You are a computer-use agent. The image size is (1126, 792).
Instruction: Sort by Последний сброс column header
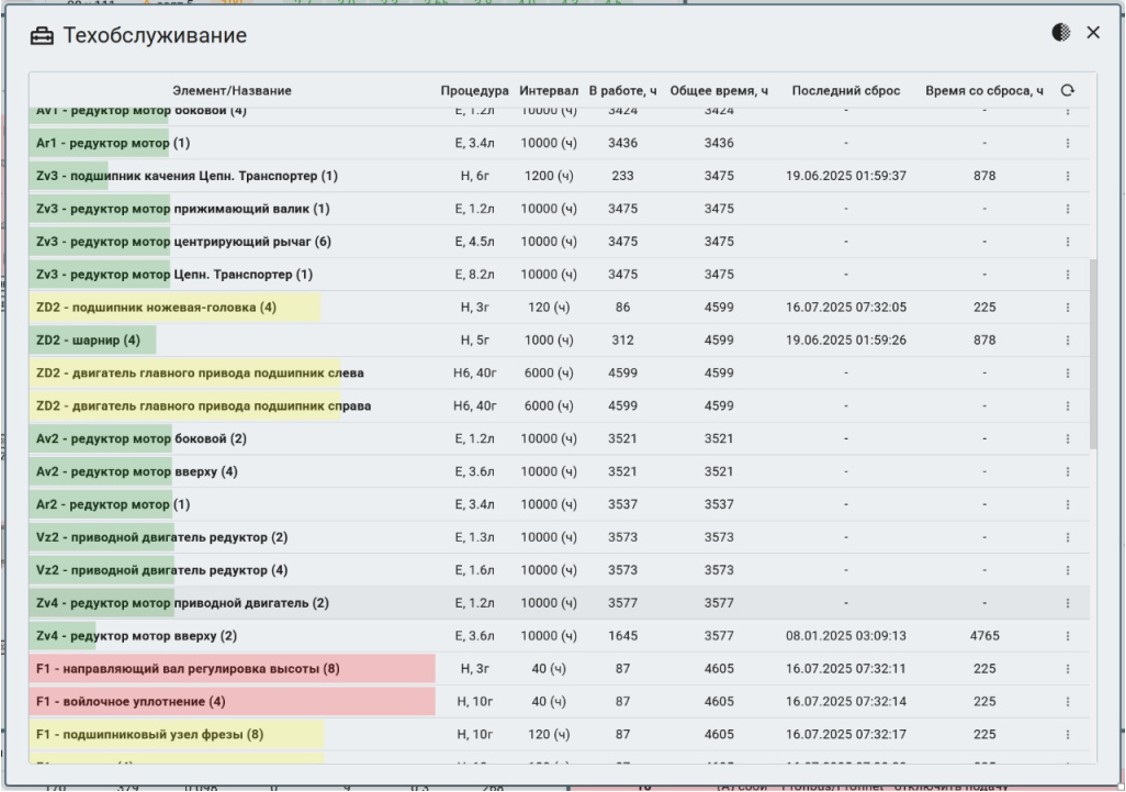(x=845, y=91)
